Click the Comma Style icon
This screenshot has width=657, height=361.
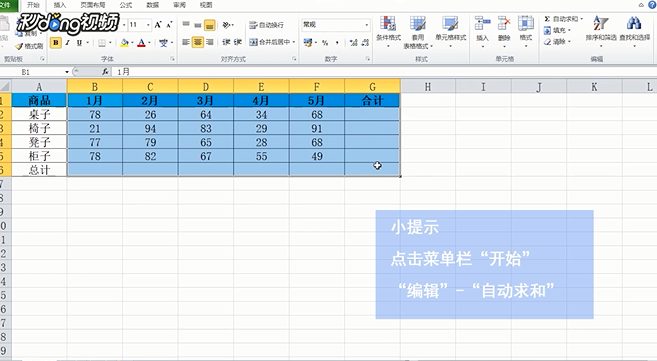[x=337, y=42]
